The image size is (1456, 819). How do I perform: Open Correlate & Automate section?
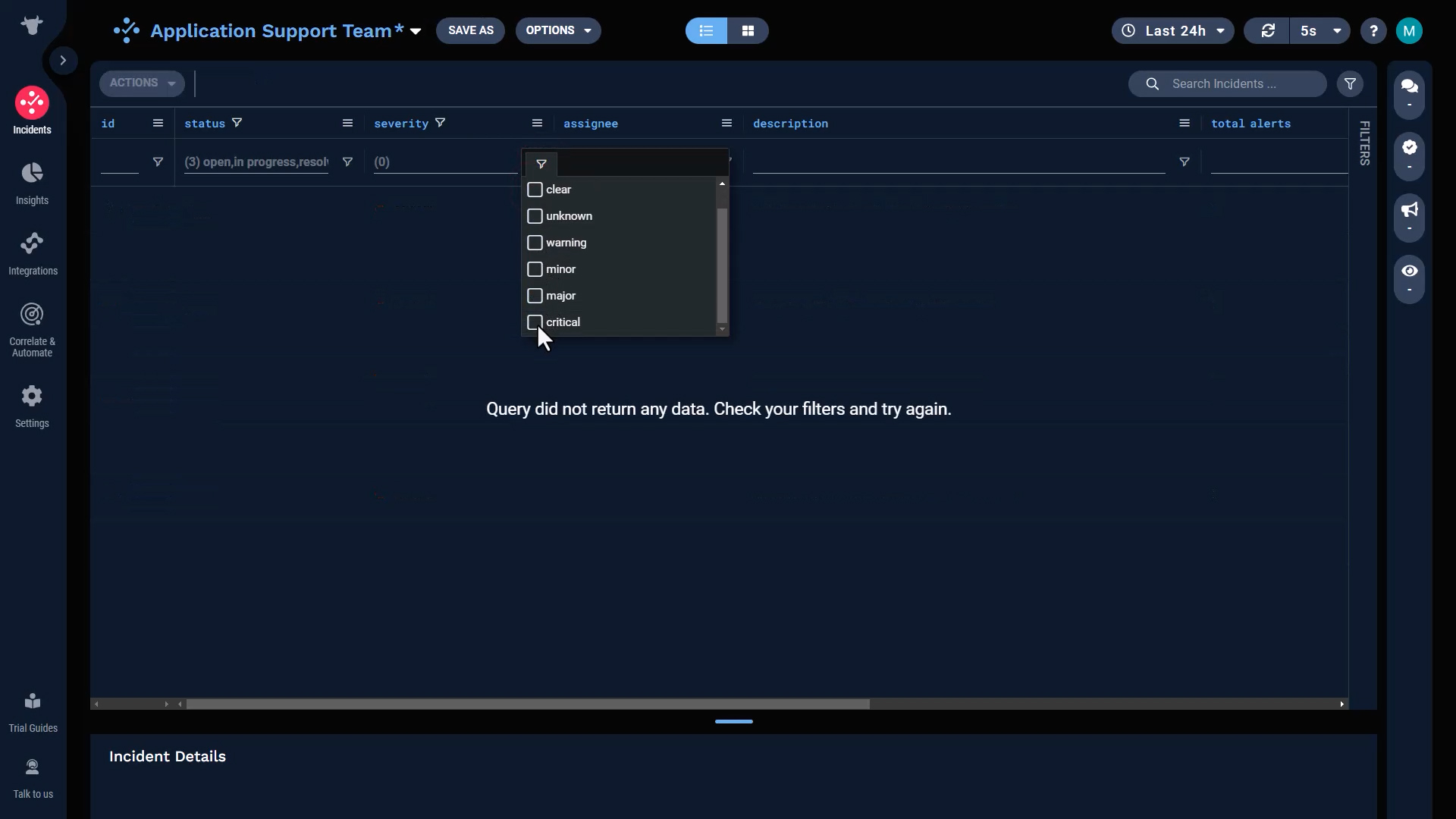32,330
